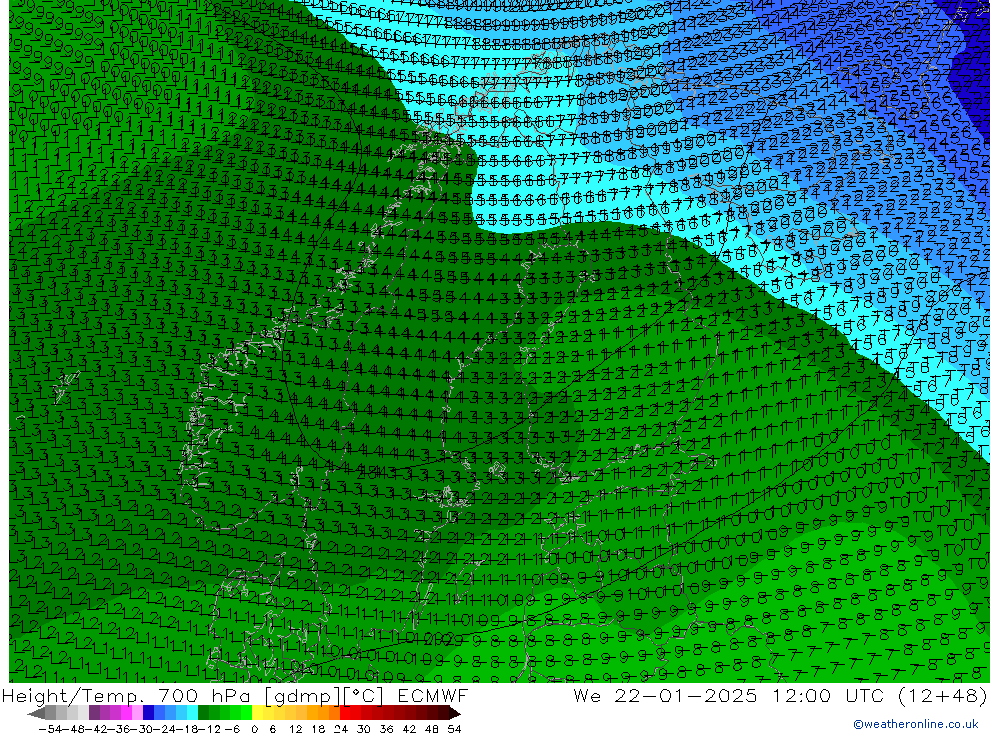Click the '[gdmp]' unit label
This screenshot has width=1000, height=733.
[x=302, y=696]
